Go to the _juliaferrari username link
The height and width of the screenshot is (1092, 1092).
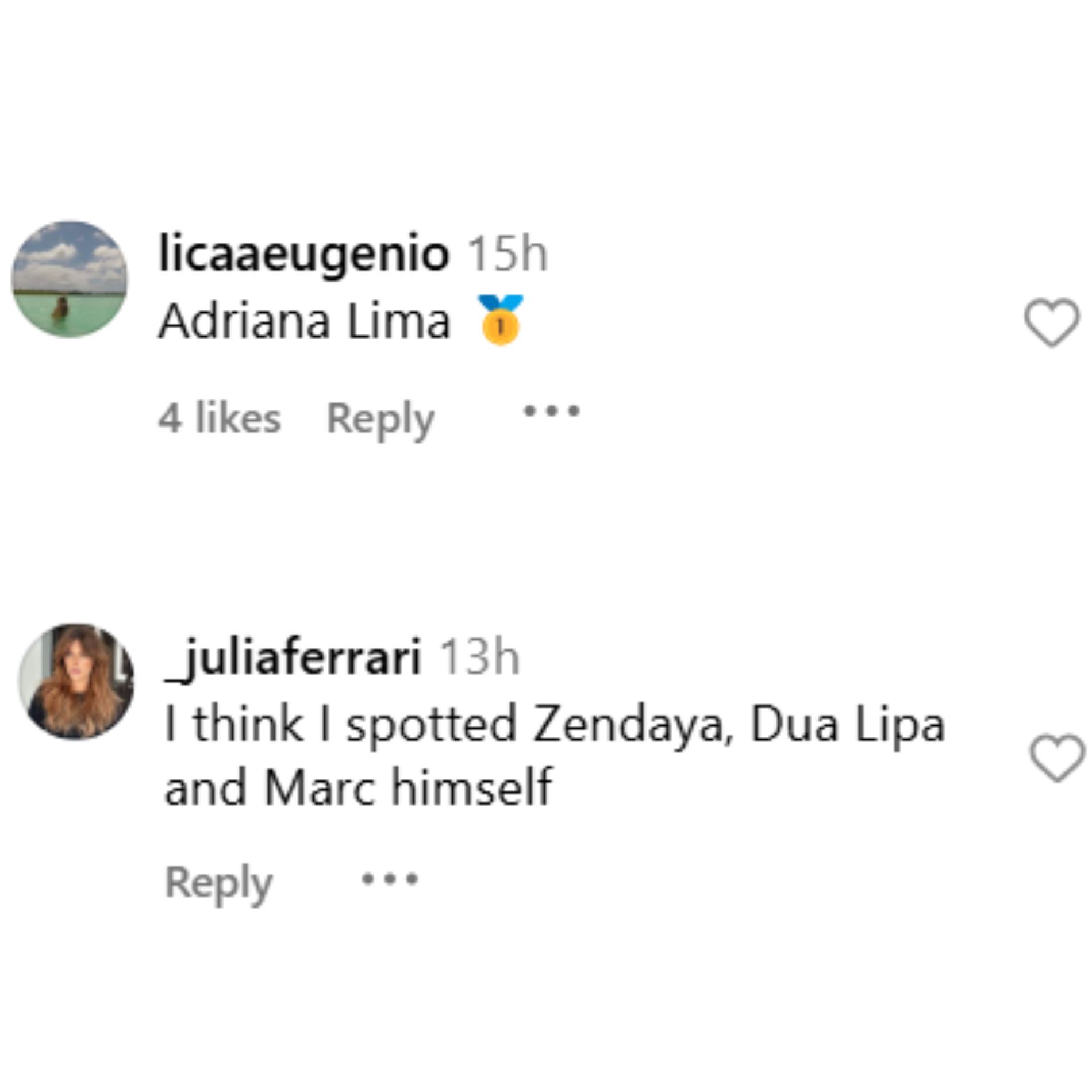tap(293, 657)
